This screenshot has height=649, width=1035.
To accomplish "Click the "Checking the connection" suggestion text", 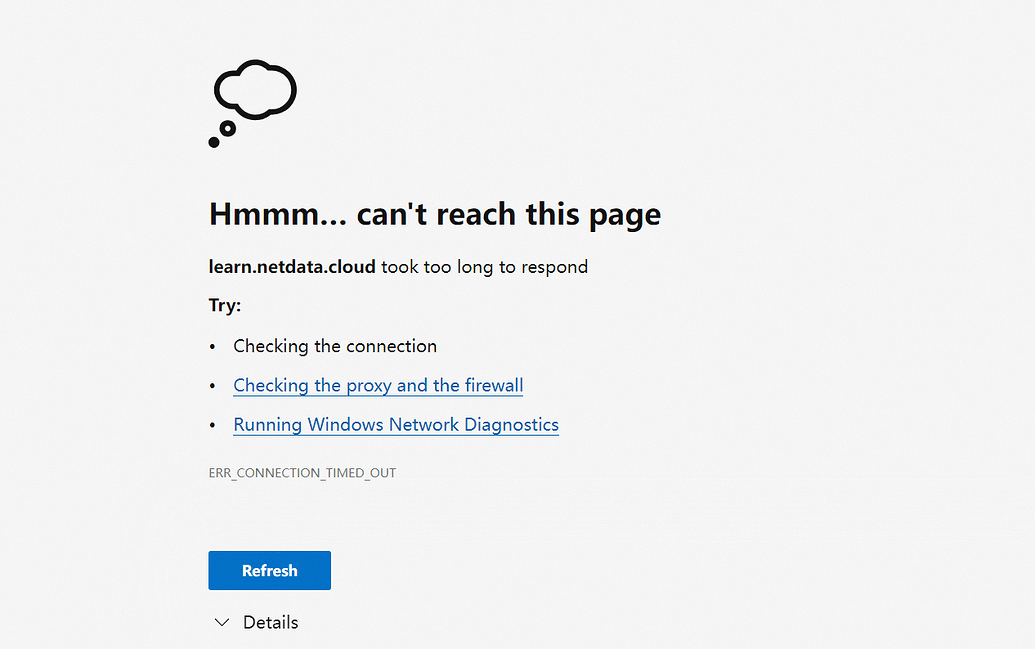I will coord(335,346).
